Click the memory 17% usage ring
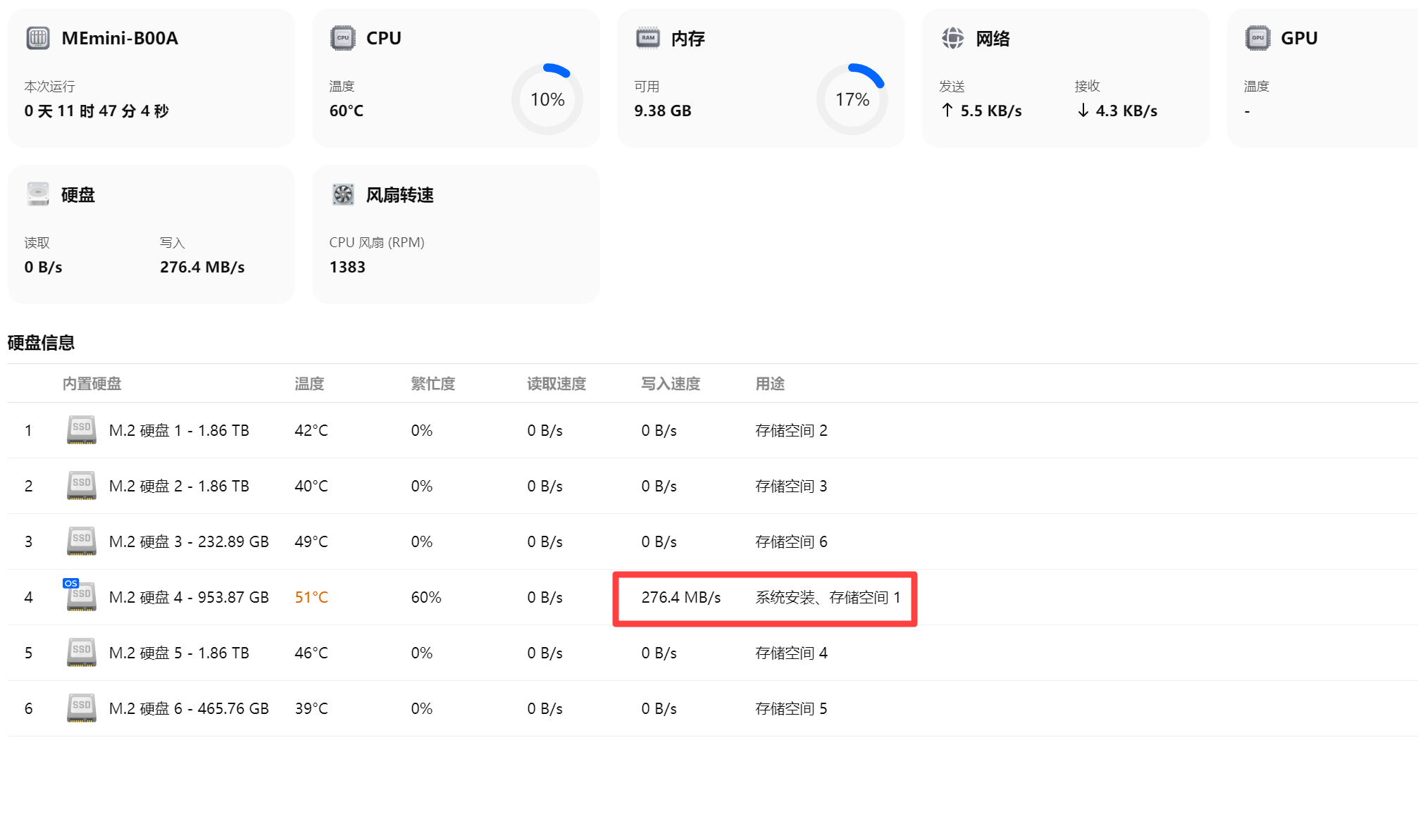This screenshot has width=1418, height=840. (852, 99)
